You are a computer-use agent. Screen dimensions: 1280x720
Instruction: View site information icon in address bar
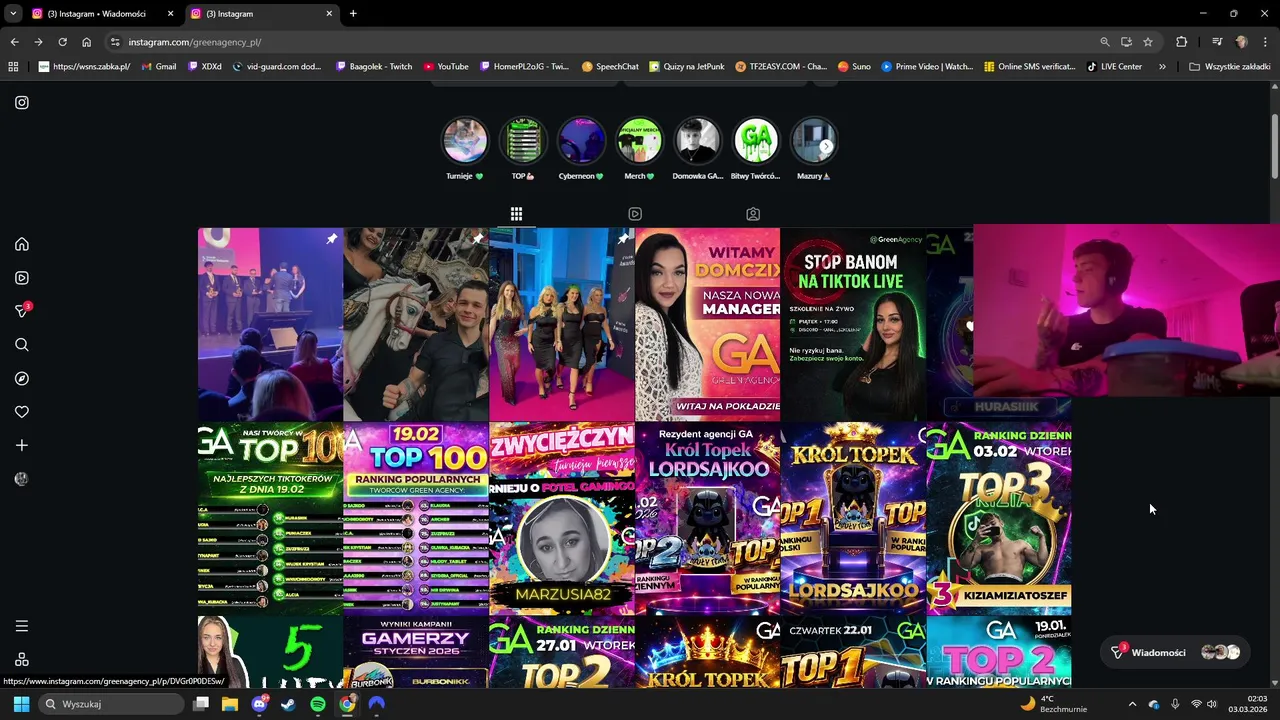click(115, 42)
